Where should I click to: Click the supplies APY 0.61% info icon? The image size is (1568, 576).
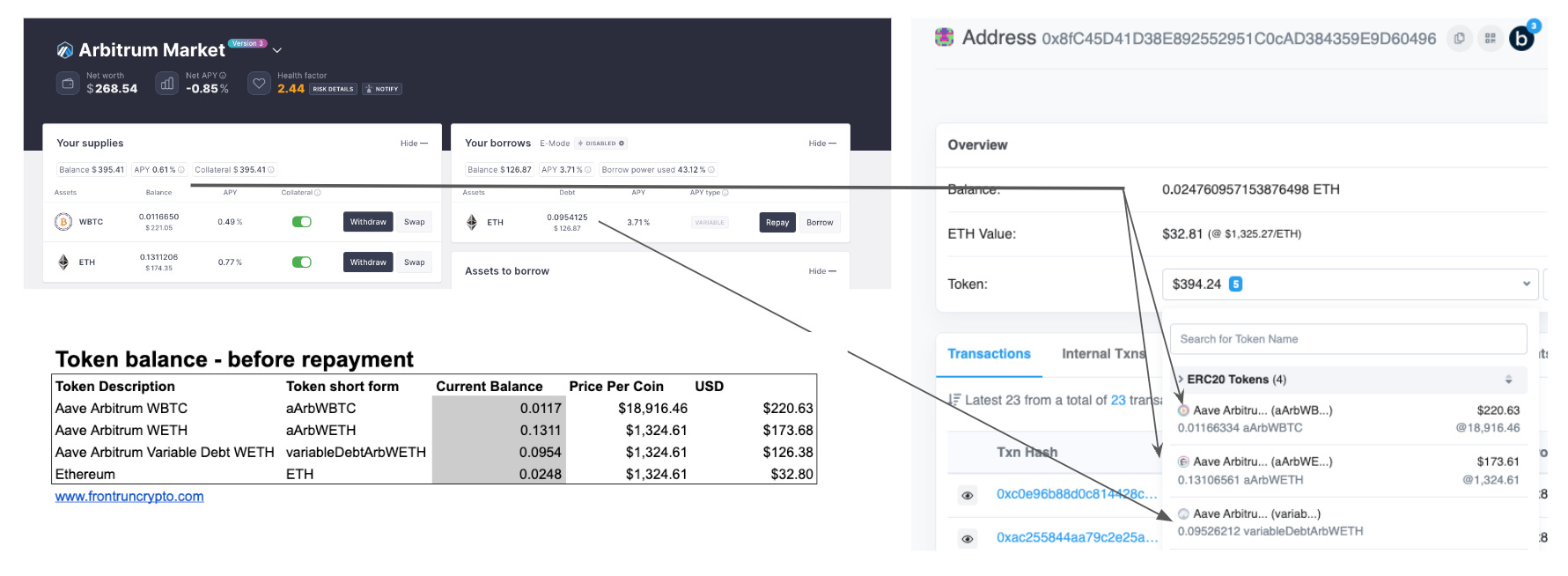coord(181,170)
